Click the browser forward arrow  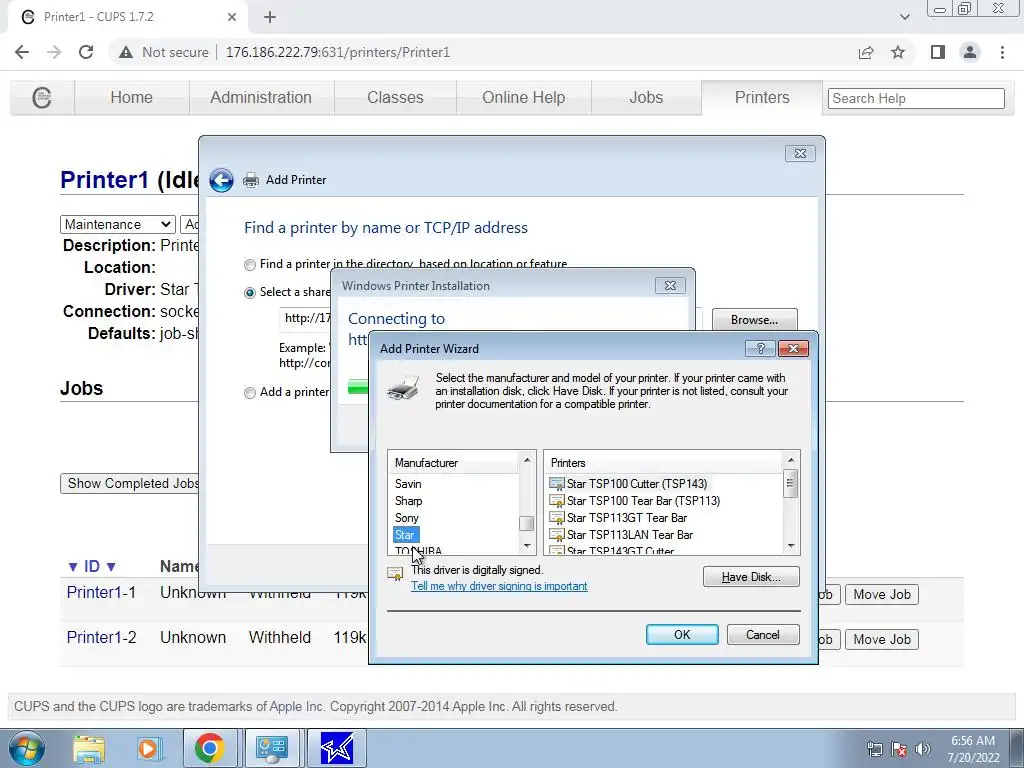coord(54,52)
